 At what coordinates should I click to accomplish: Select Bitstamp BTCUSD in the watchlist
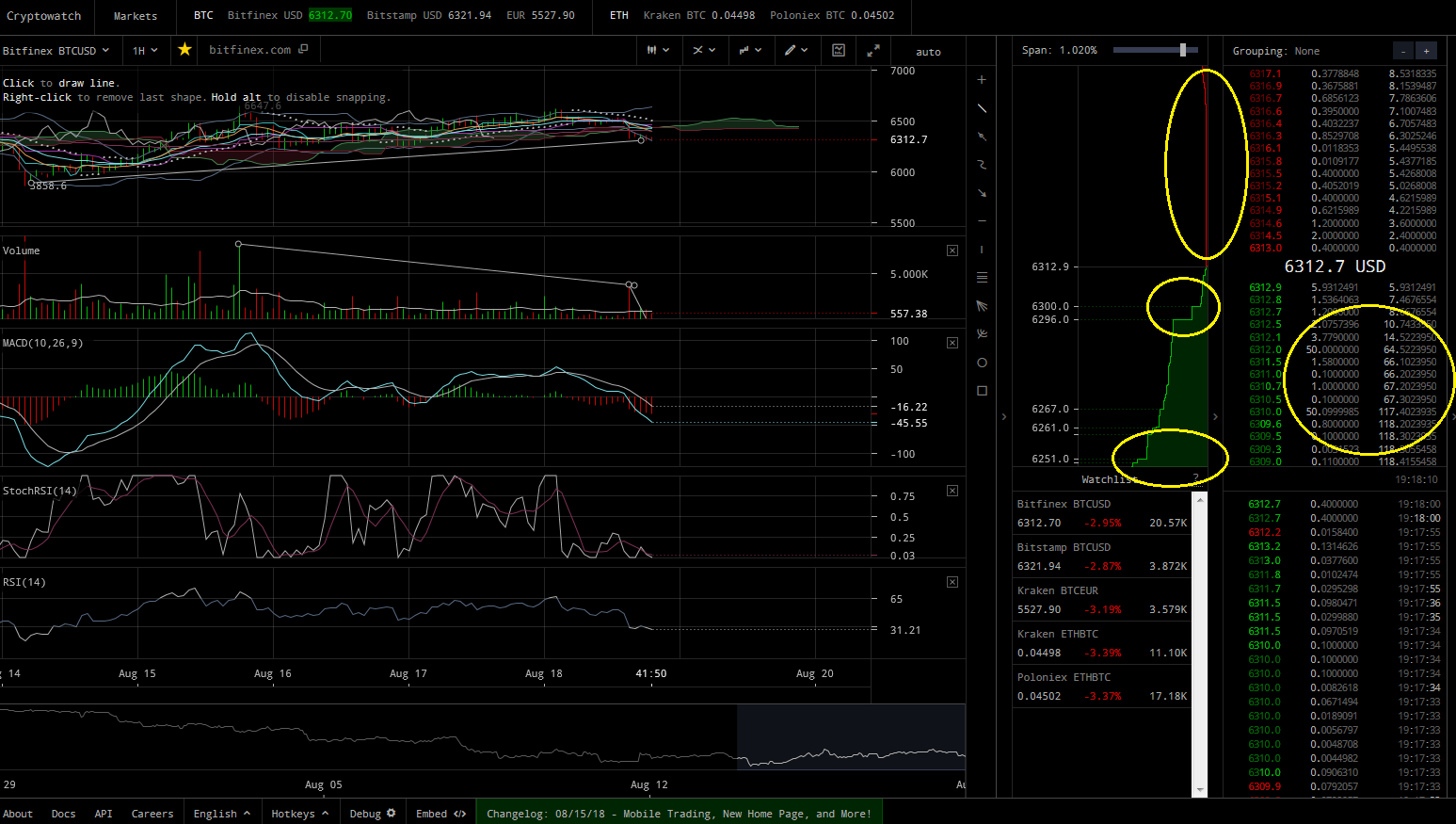(x=1102, y=557)
